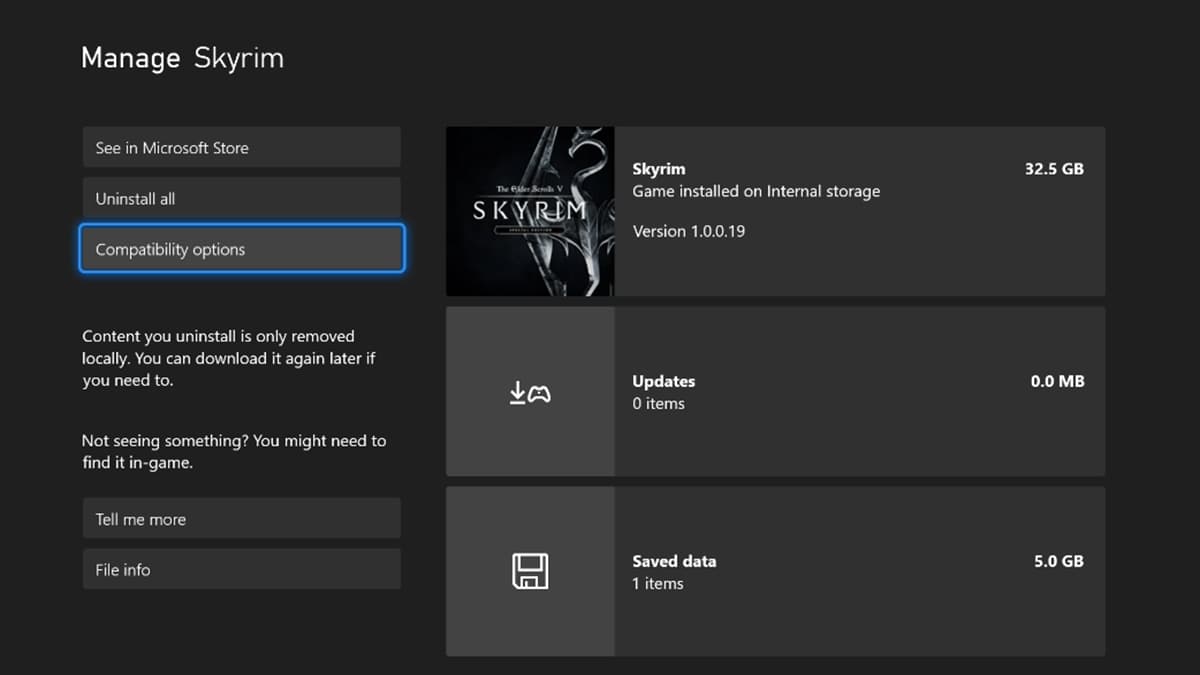This screenshot has width=1200, height=675.
Task: Open the Skyrim box art thumbnail
Action: click(x=530, y=210)
